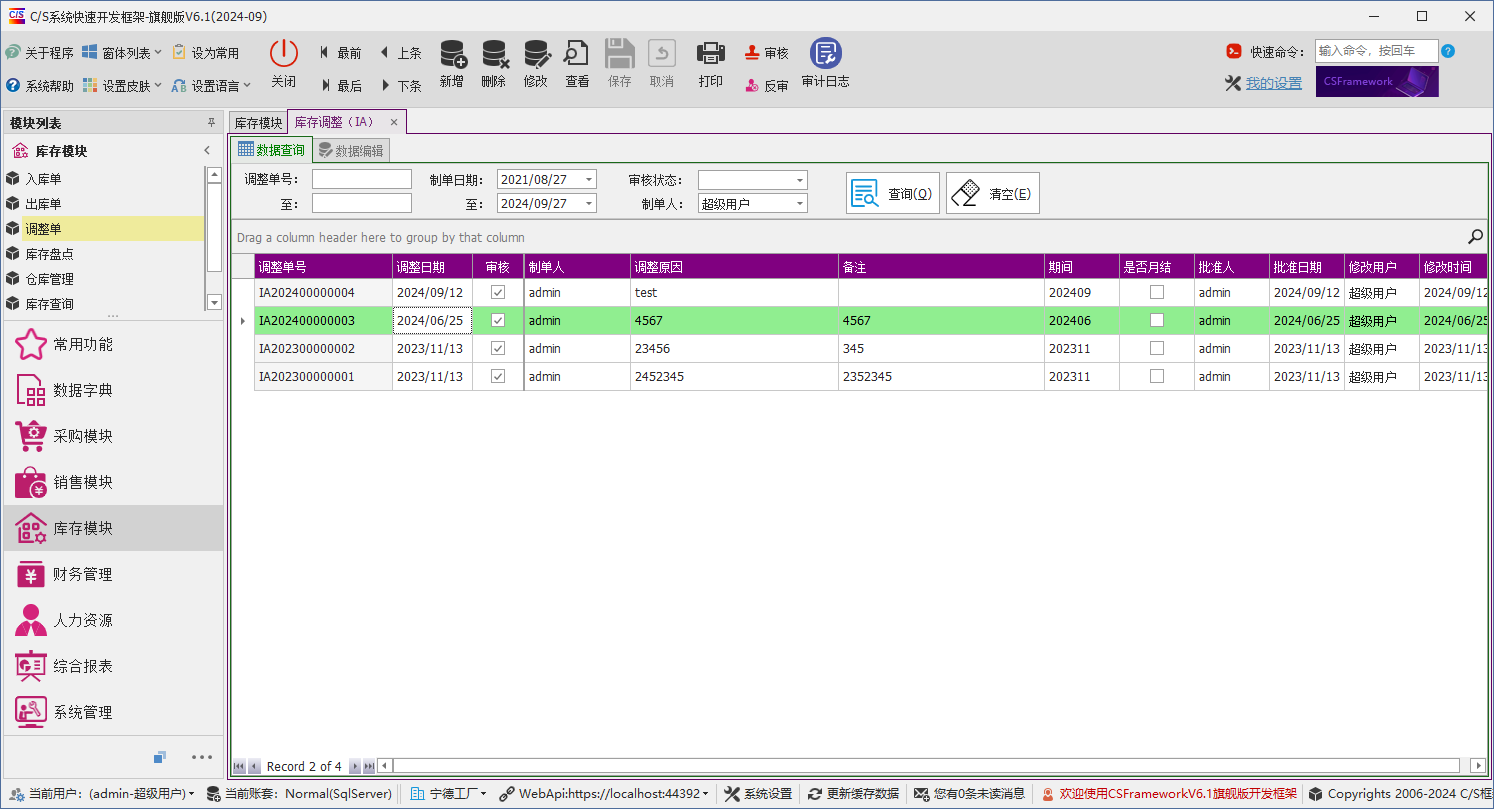
Task: Open 人力资源 module
Action: (x=112, y=620)
